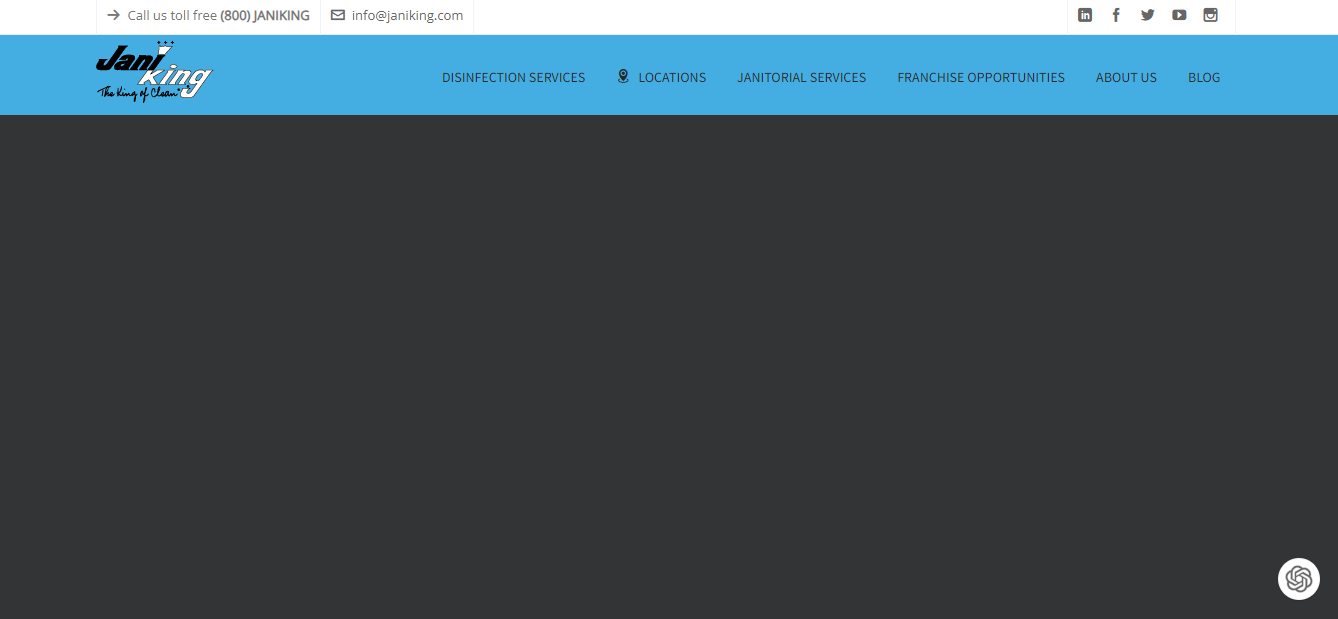Open the Facebook social icon
The image size is (1338, 619).
coord(1116,15)
